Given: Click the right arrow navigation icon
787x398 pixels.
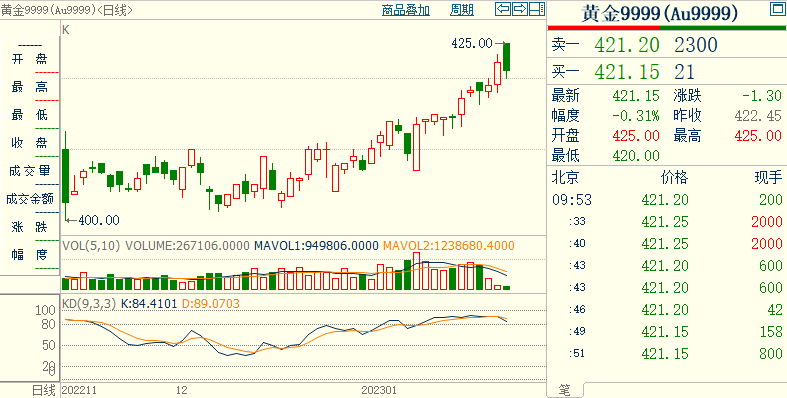Looking at the screenshot, I should (x=520, y=9).
